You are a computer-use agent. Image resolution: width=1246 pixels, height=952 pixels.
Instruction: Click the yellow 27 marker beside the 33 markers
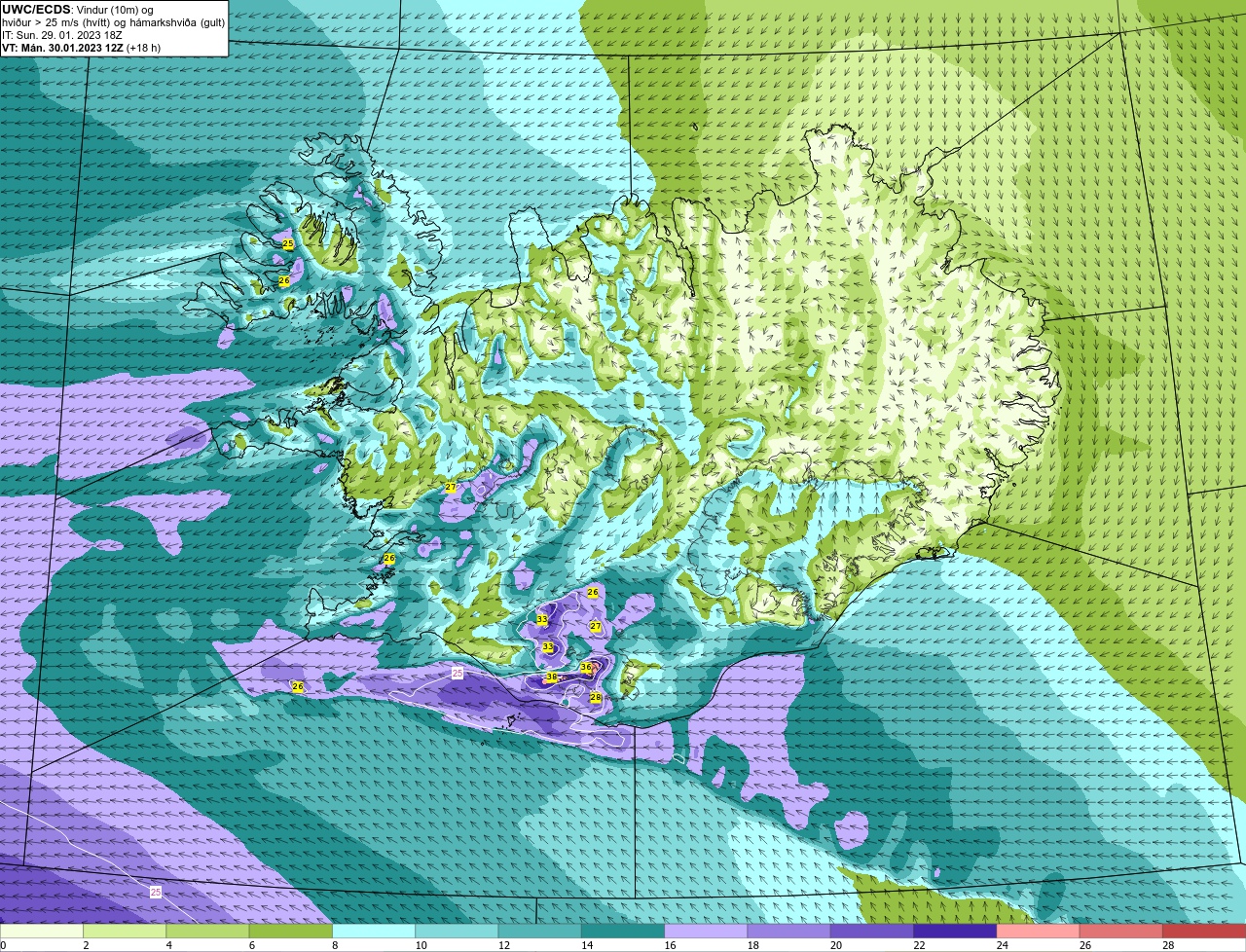[x=596, y=626]
